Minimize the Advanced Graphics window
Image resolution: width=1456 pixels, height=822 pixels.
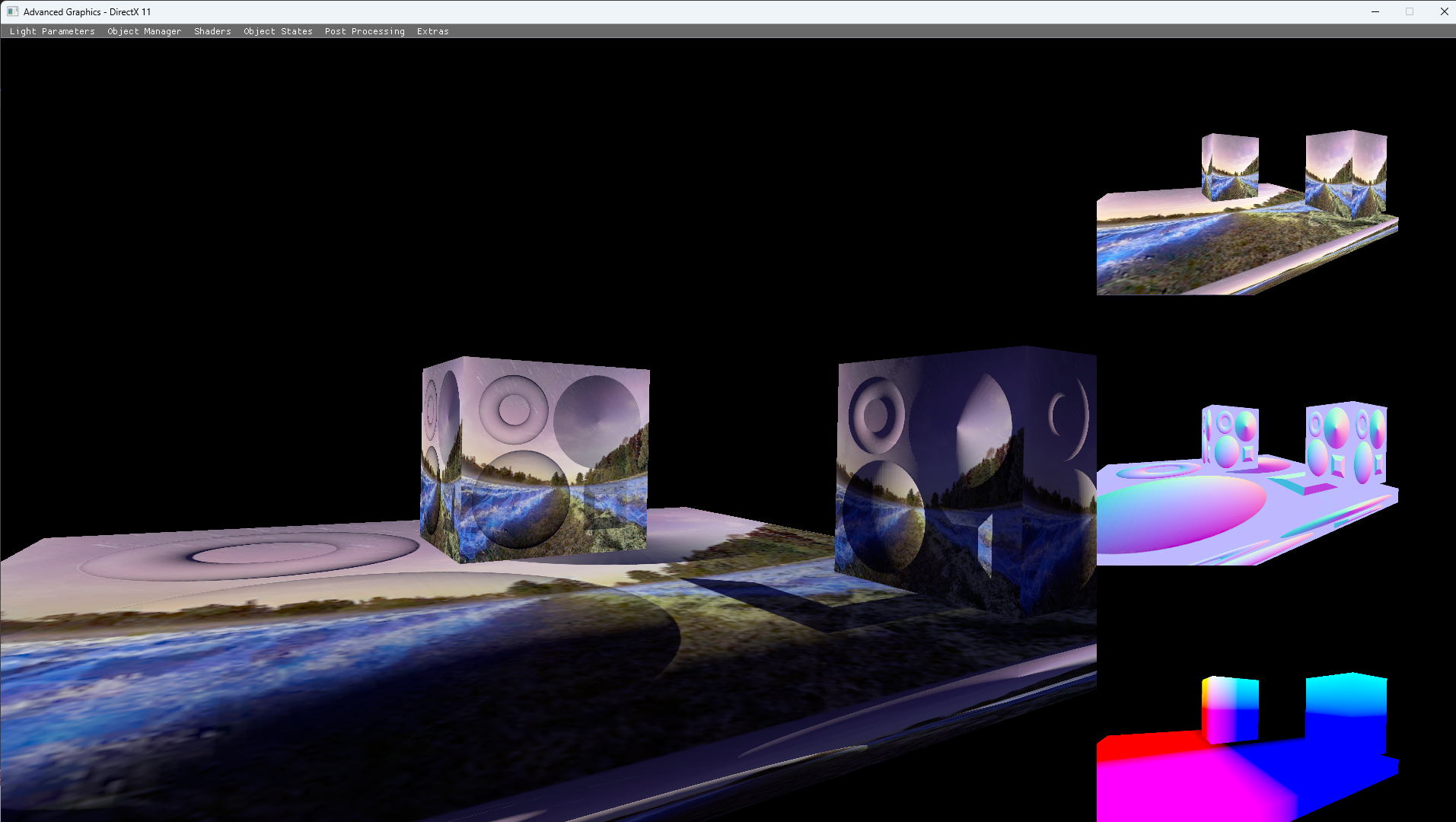pyautogui.click(x=1375, y=11)
